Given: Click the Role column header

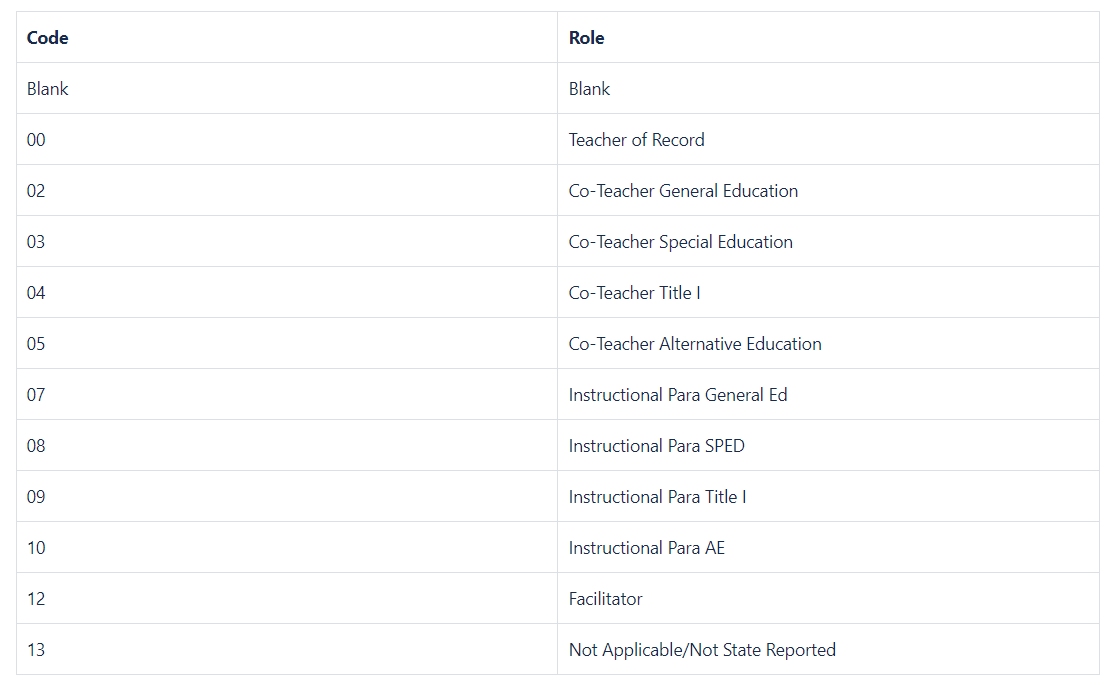Looking at the screenshot, I should pyautogui.click(x=587, y=38).
